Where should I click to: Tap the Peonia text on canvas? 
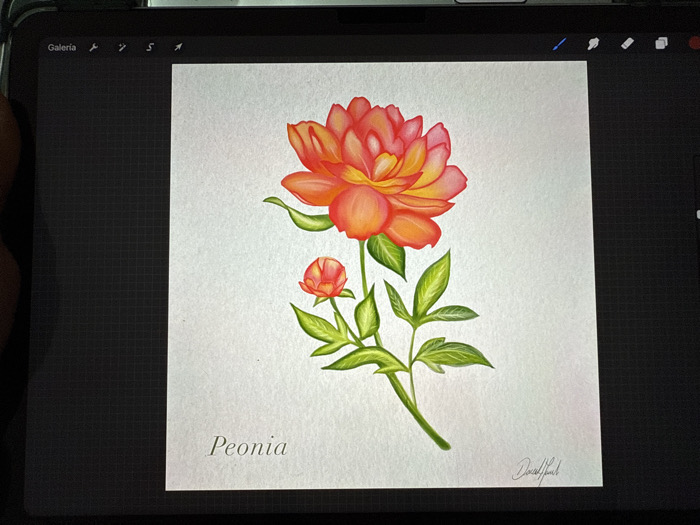point(248,446)
